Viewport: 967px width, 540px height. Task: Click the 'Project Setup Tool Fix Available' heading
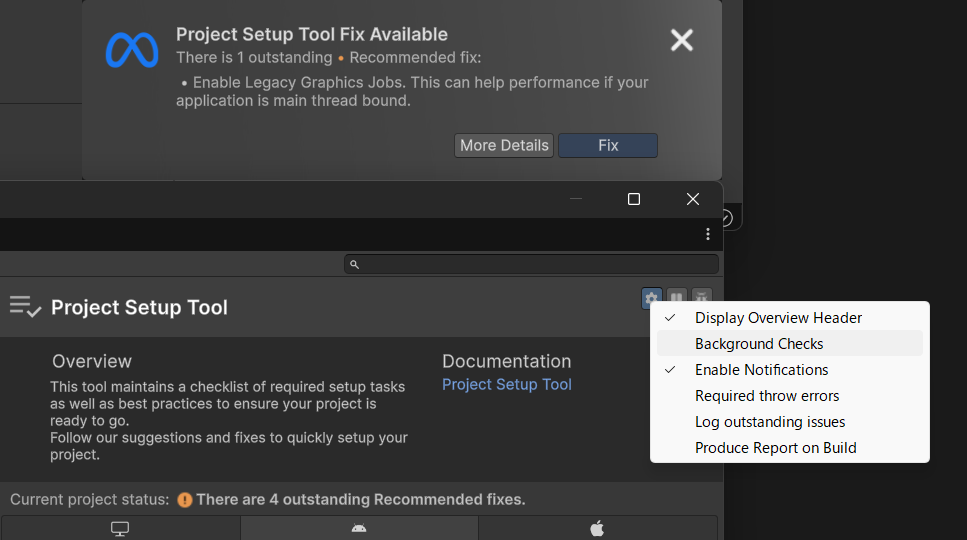tap(311, 35)
